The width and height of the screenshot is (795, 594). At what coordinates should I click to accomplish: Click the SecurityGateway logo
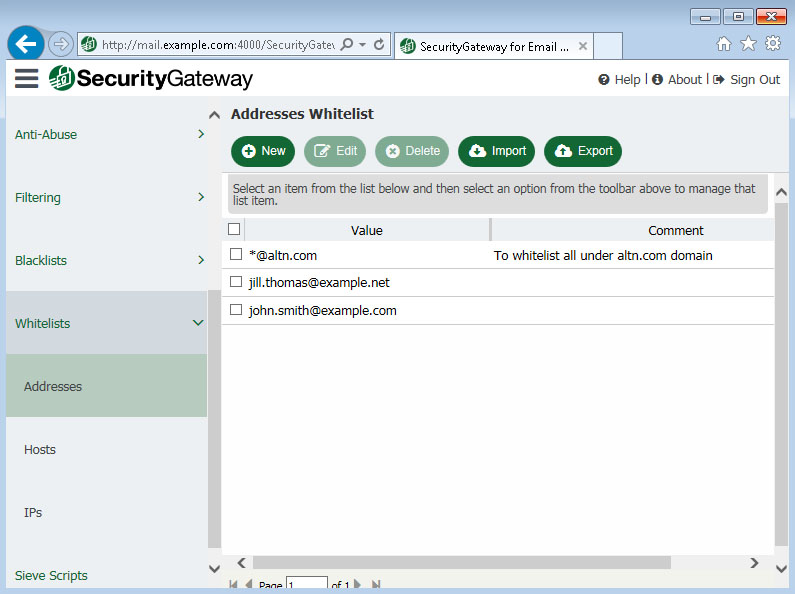point(151,79)
